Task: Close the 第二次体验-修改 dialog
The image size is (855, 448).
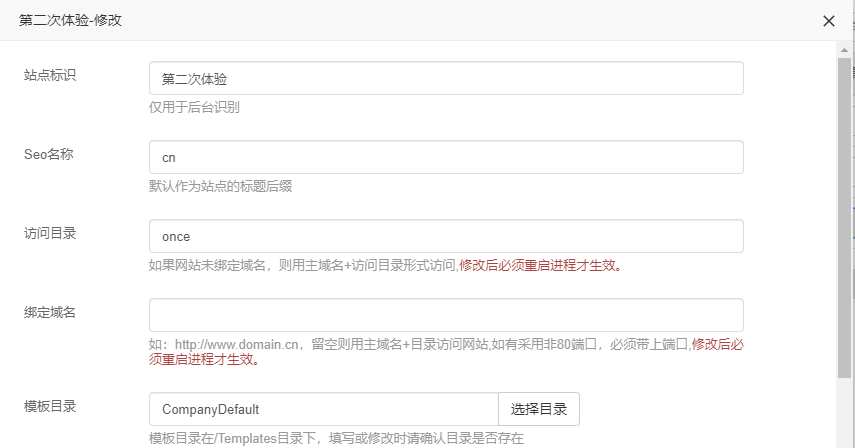Action: pyautogui.click(x=827, y=20)
